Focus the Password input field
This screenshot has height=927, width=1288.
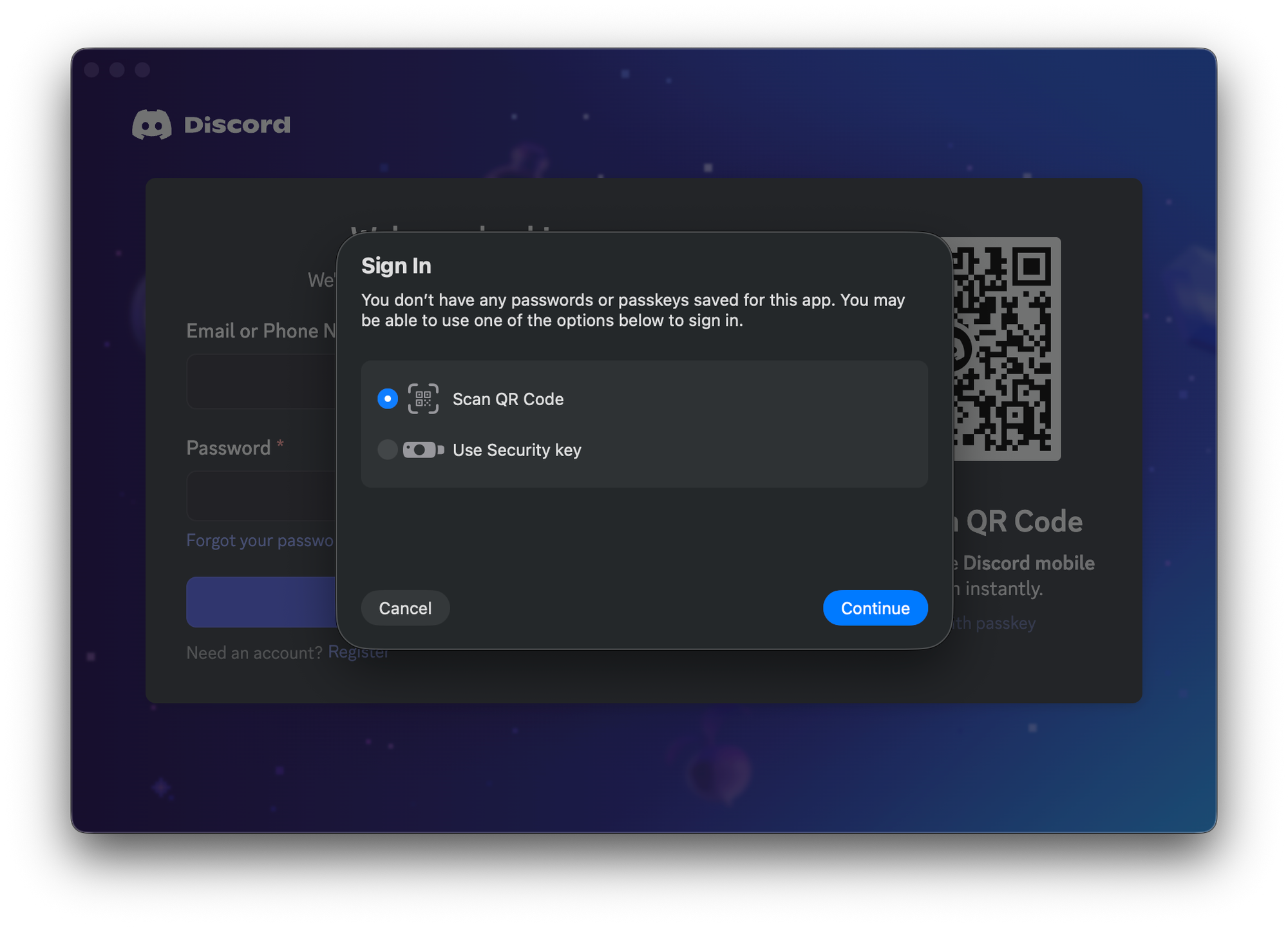point(261,496)
